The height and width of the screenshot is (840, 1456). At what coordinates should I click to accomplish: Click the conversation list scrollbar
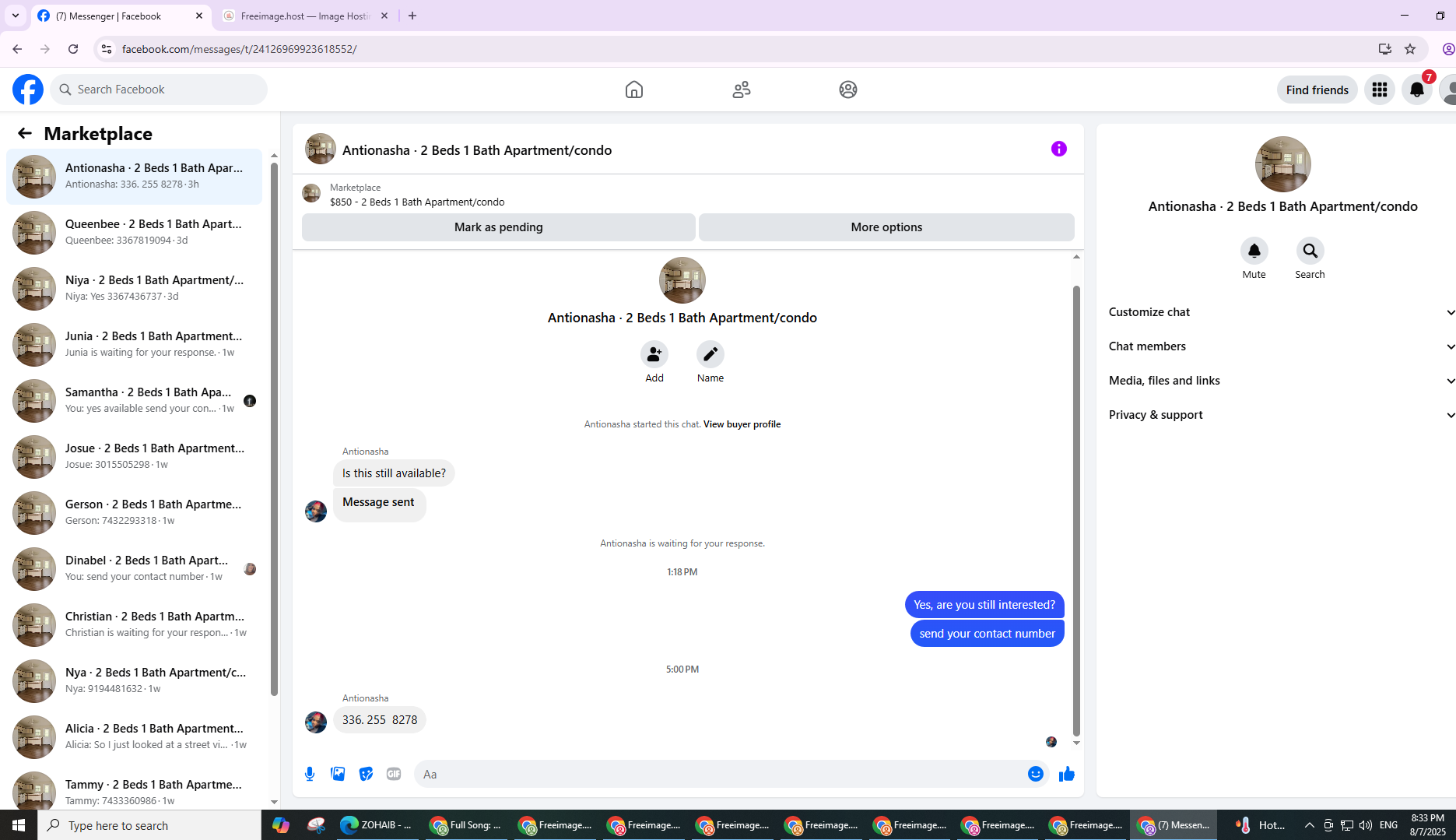(274, 429)
